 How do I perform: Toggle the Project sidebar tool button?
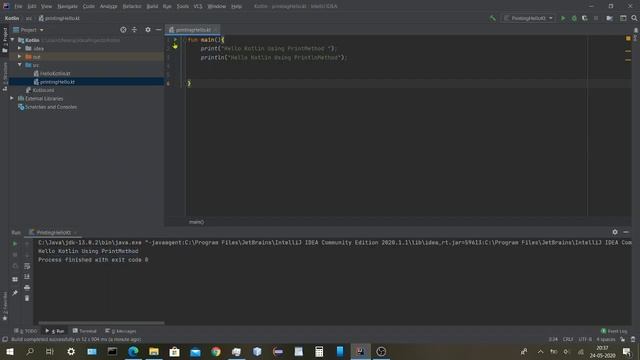5,40
